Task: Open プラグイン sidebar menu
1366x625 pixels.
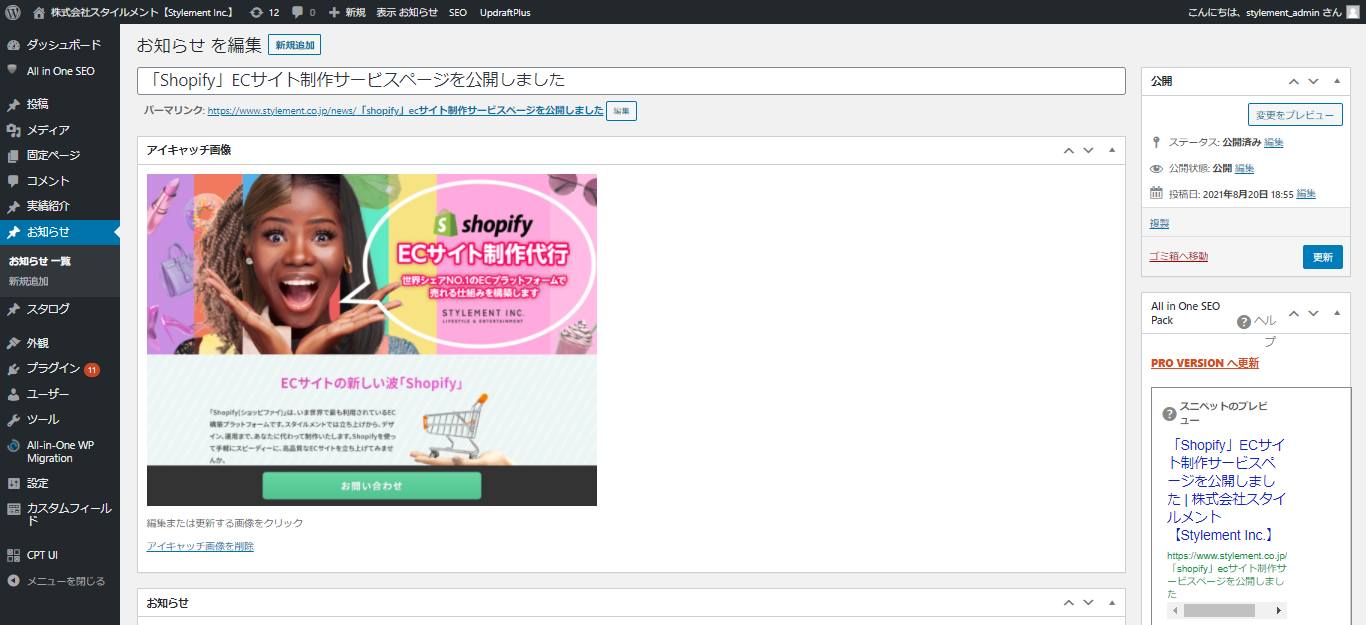Action: tap(60, 369)
